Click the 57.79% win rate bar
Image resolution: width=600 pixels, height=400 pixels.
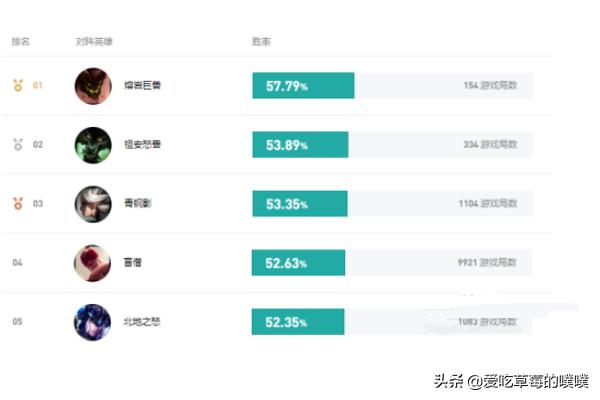tap(303, 85)
